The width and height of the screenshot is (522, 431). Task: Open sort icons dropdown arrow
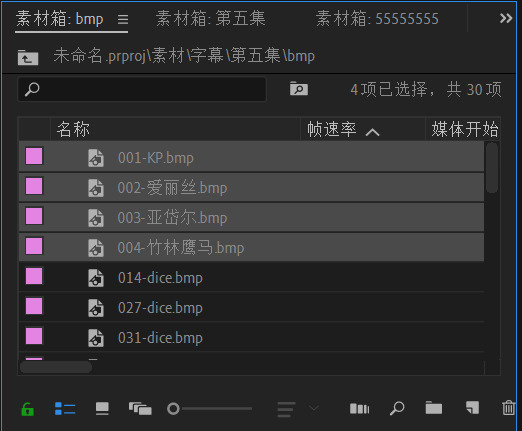(314, 408)
